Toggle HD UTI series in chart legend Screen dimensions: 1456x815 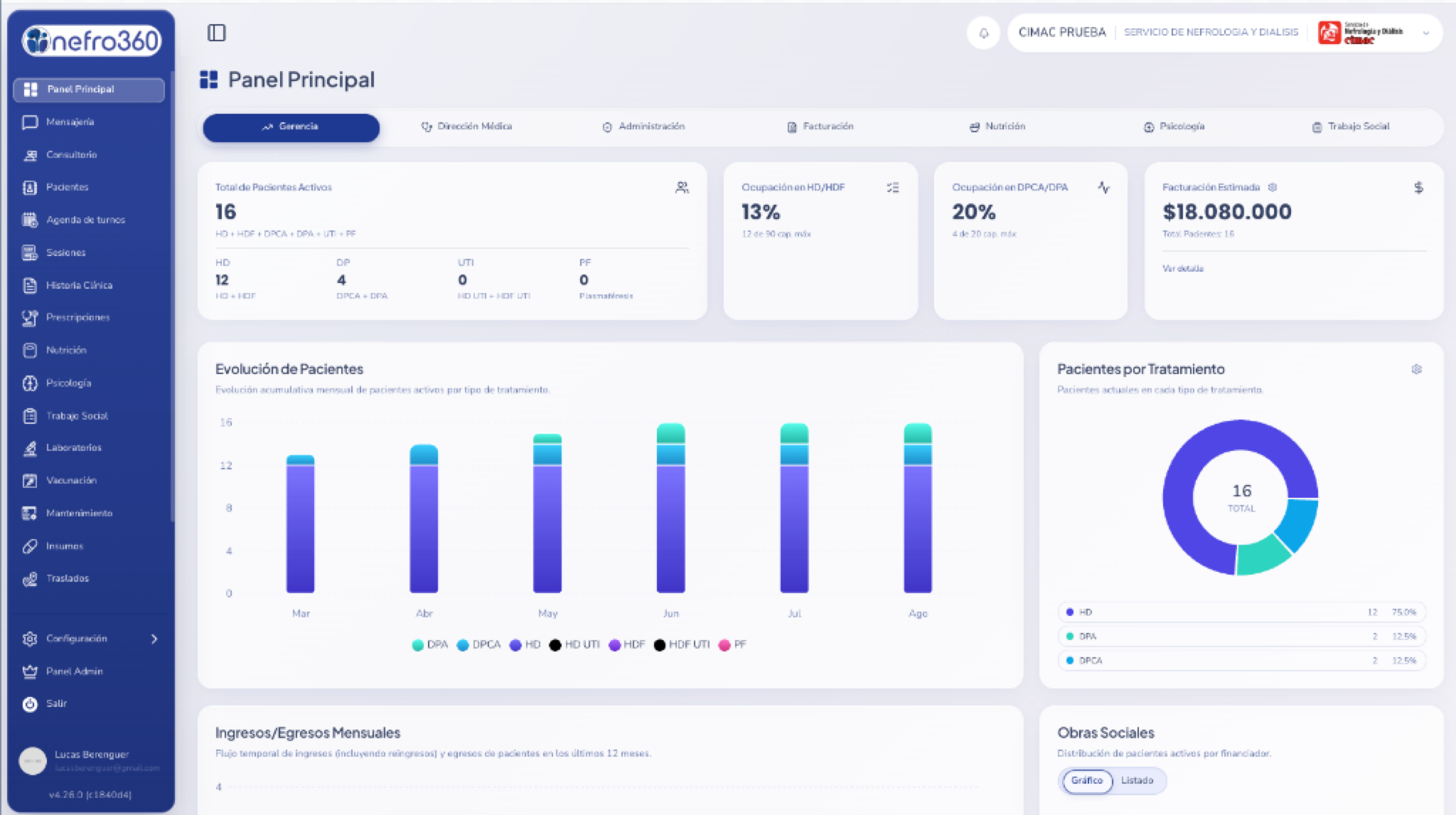pyautogui.click(x=574, y=645)
